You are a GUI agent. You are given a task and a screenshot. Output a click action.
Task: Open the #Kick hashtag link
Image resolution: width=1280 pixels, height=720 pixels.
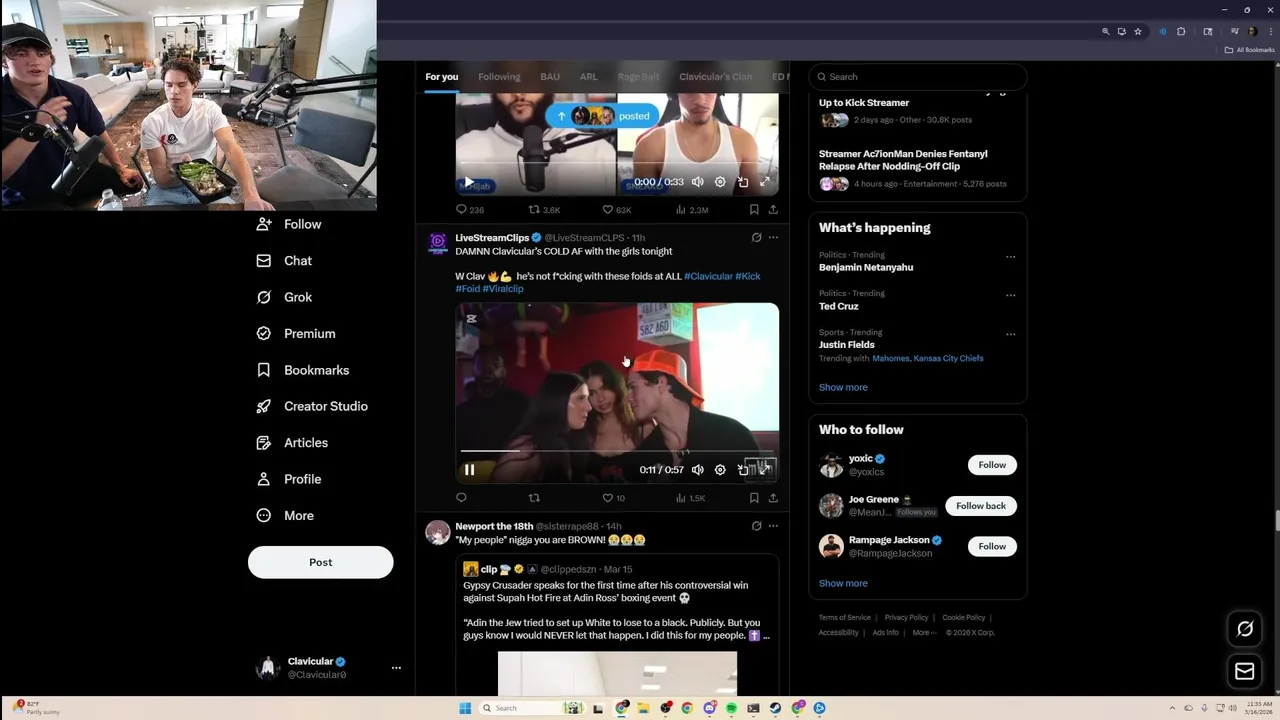click(x=748, y=276)
